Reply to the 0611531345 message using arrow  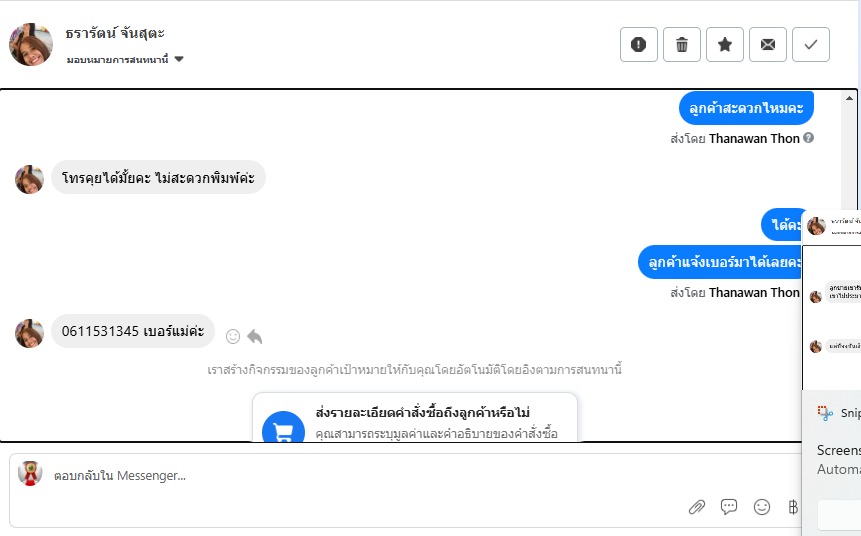click(x=255, y=336)
